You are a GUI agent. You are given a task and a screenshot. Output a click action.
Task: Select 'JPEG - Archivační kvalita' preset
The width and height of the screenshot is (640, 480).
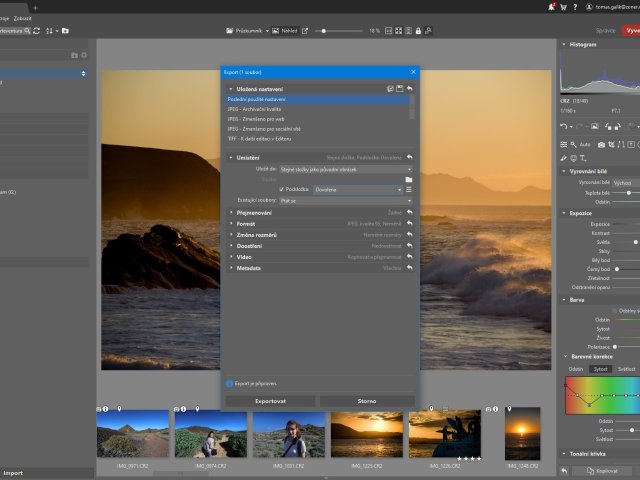(318, 109)
